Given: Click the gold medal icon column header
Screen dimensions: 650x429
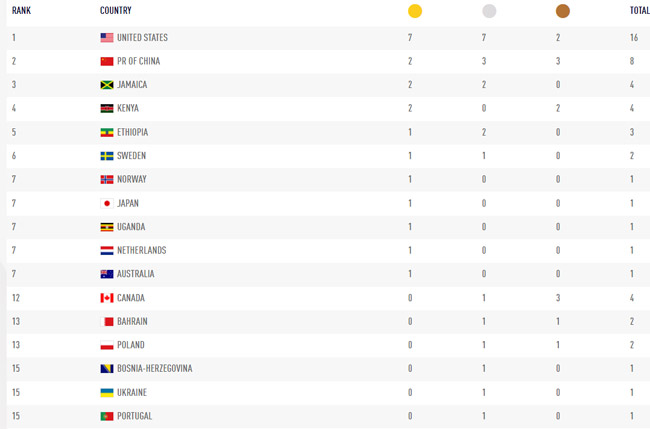Looking at the screenshot, I should [415, 11].
